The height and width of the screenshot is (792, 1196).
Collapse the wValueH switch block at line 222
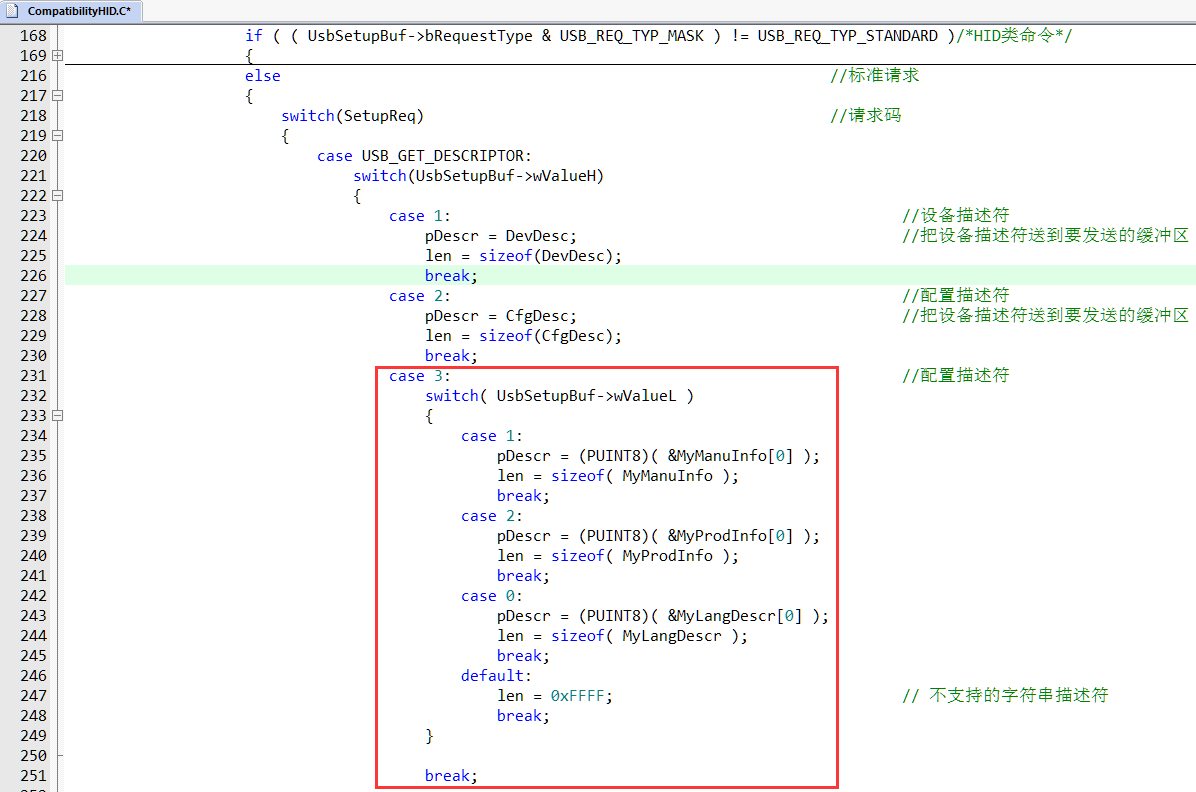57,196
